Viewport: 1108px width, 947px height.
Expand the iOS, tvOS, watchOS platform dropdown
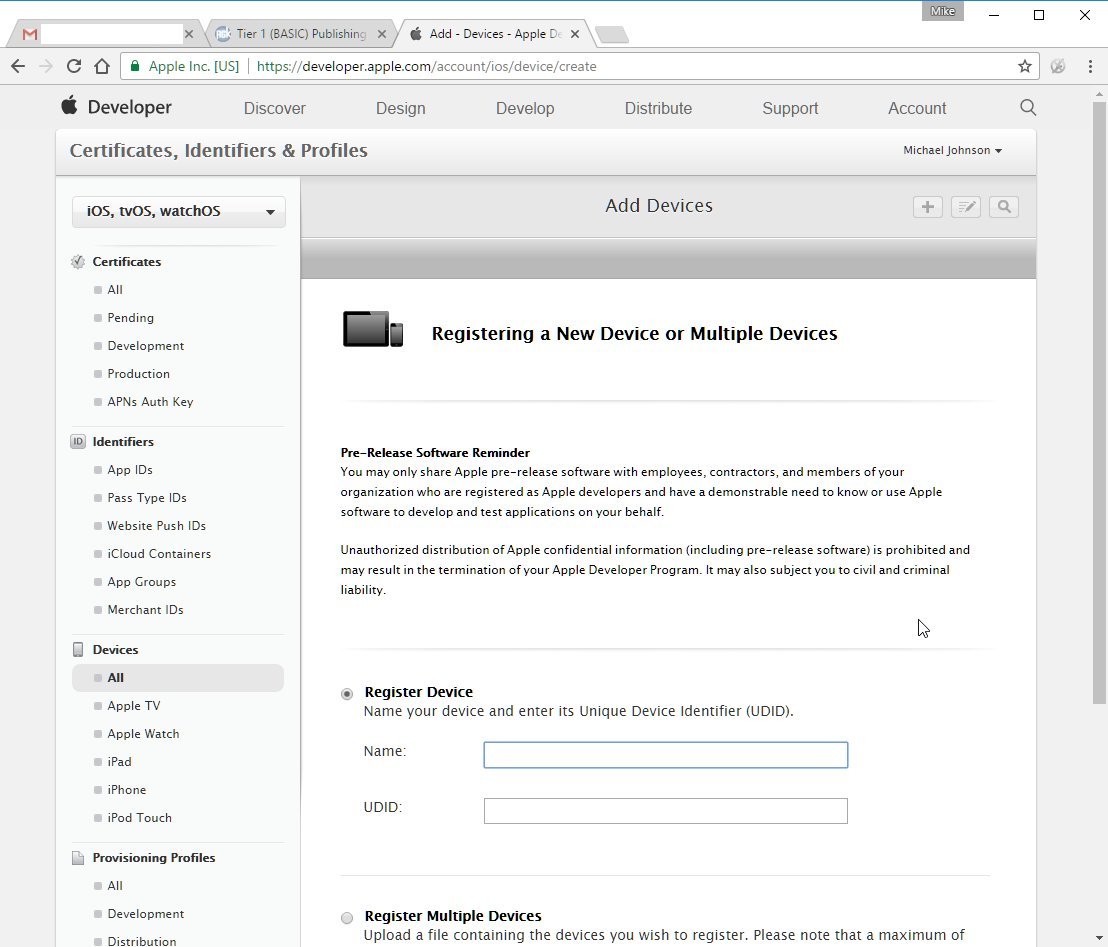coord(179,211)
